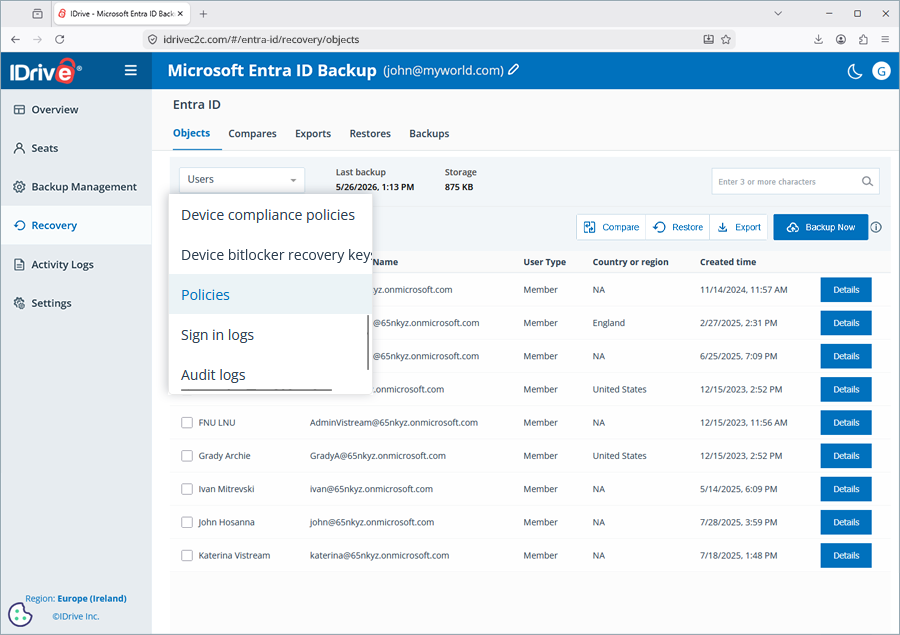Open the browser application menu

(x=885, y=40)
